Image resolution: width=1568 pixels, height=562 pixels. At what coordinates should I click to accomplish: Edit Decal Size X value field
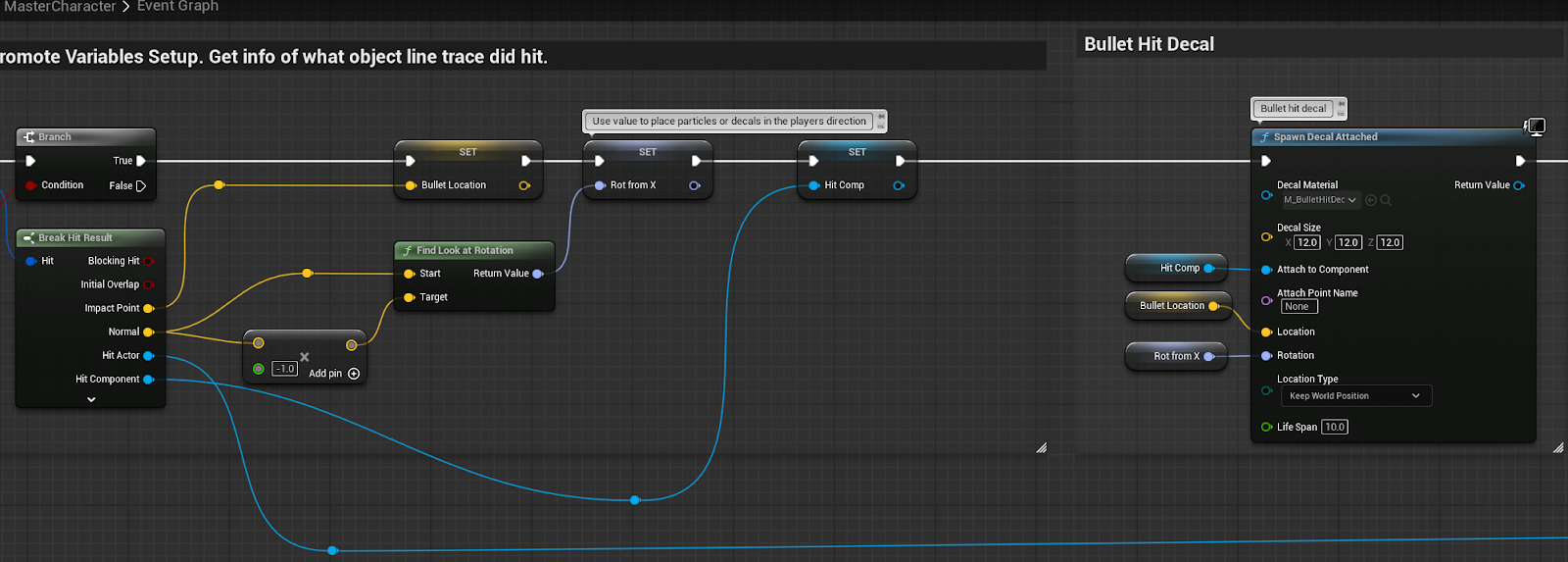click(1307, 242)
